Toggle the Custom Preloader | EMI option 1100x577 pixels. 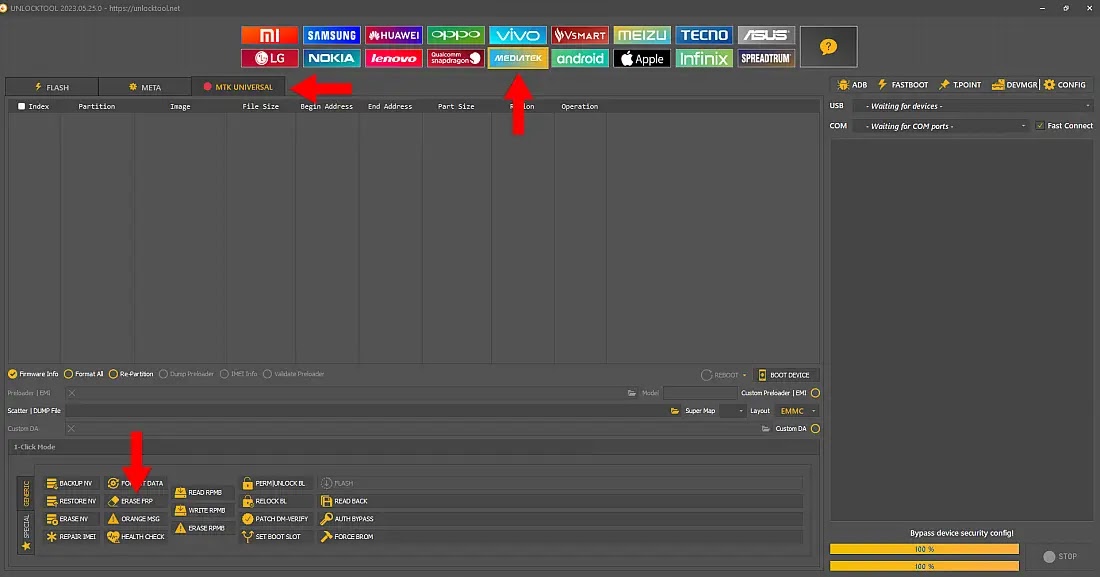click(x=815, y=393)
